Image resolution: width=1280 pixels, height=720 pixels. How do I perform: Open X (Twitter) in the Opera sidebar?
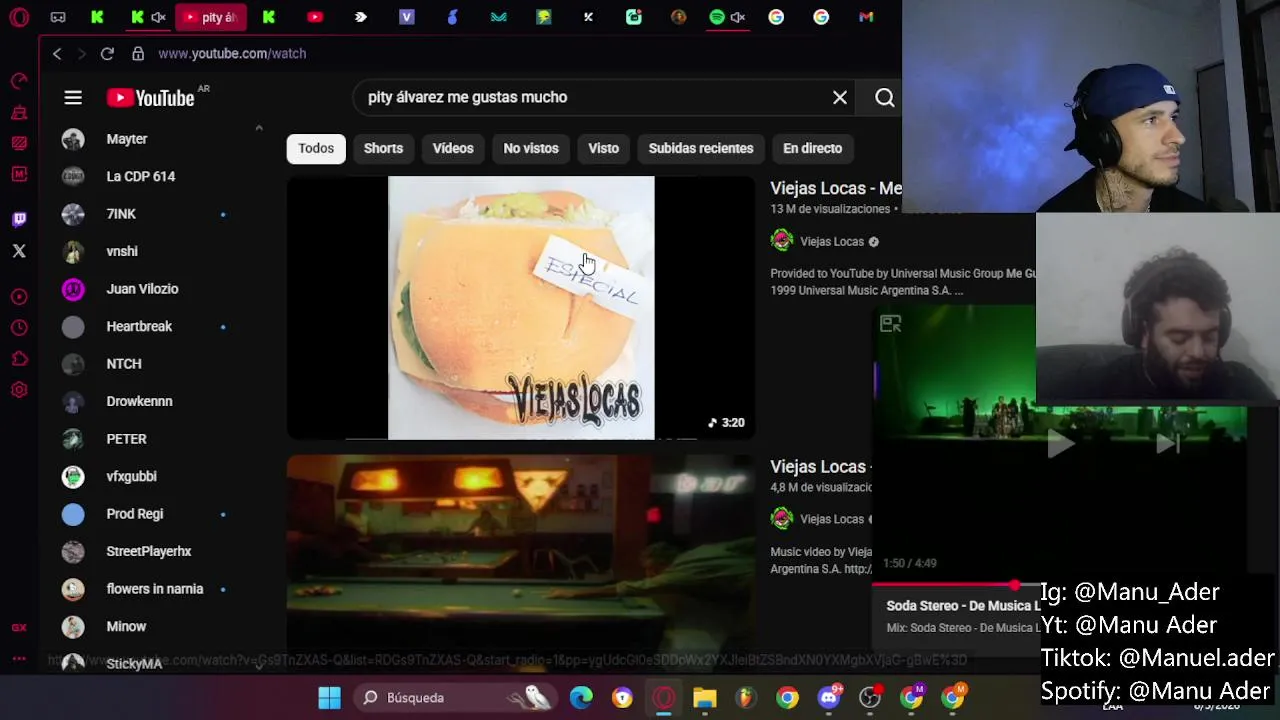(x=19, y=251)
